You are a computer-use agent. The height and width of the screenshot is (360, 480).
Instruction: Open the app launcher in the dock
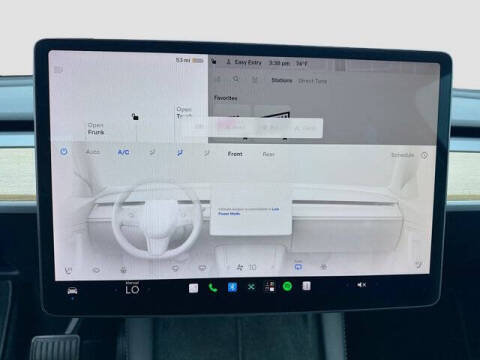193,288
